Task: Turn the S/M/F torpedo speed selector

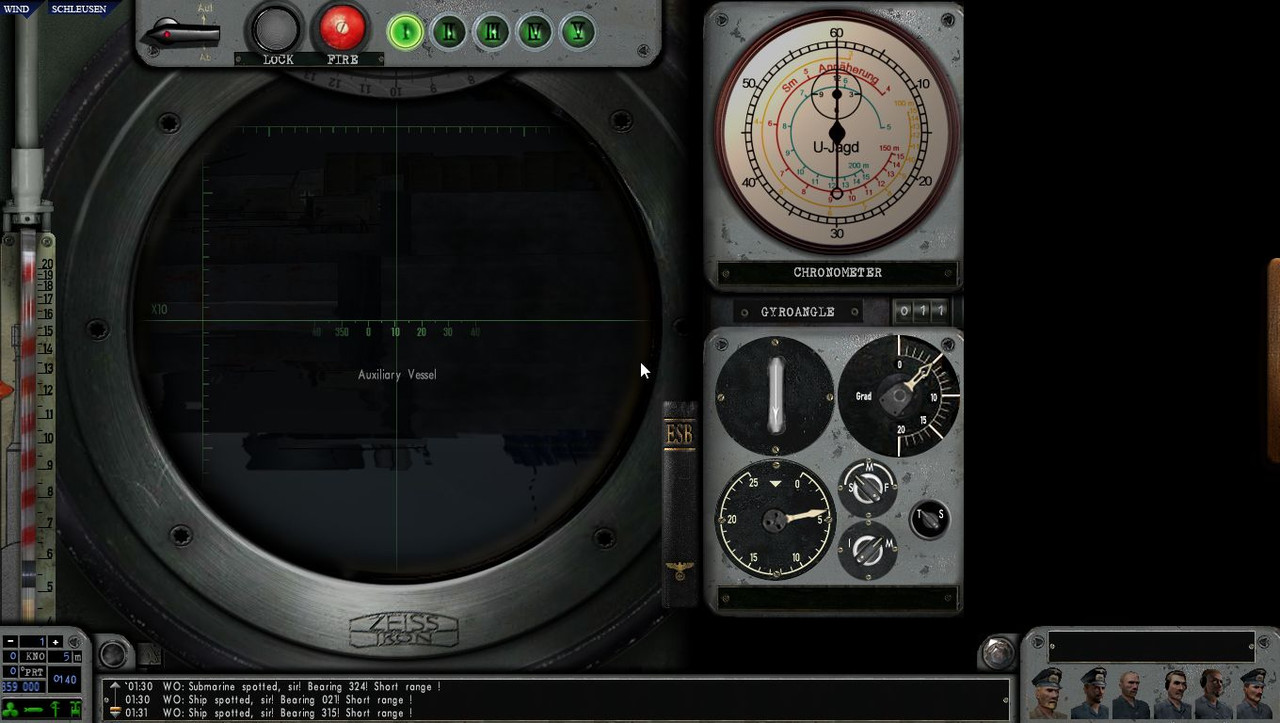Action: click(x=867, y=489)
